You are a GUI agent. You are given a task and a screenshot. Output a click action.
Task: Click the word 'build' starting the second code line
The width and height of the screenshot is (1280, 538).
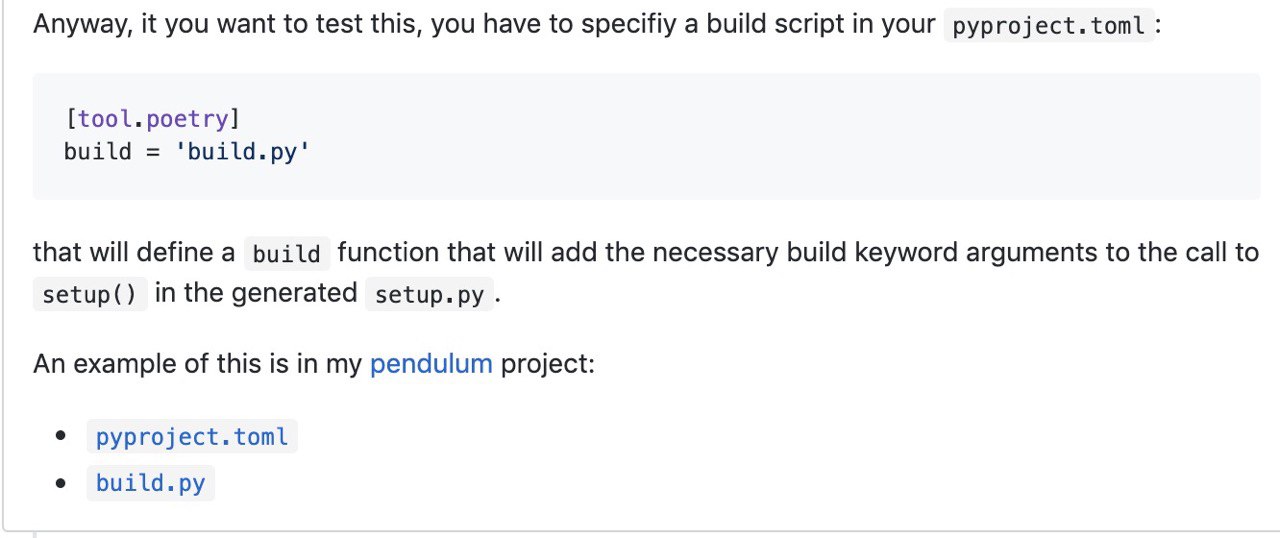pyautogui.click(x=98, y=152)
